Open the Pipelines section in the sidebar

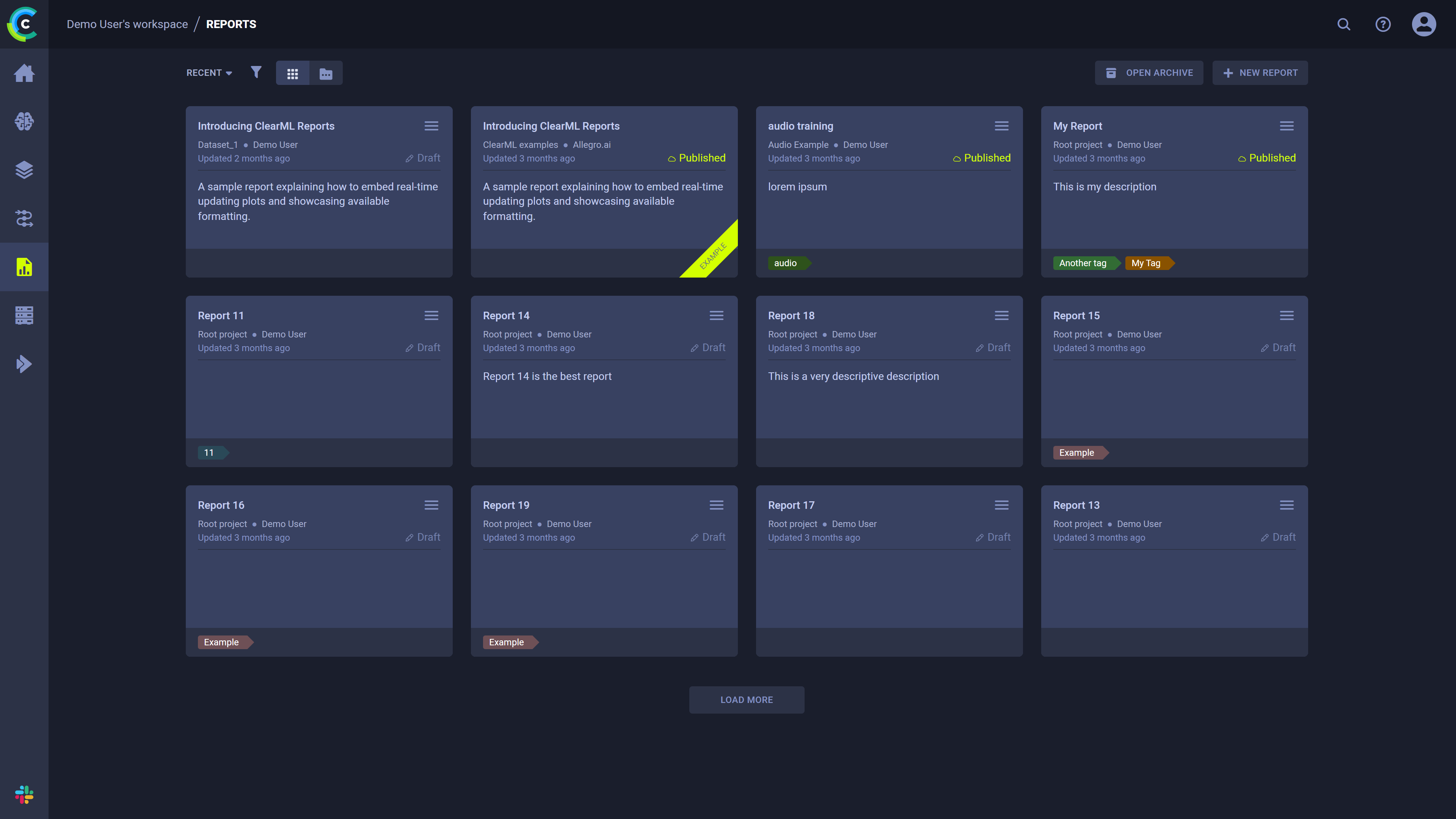point(24,219)
